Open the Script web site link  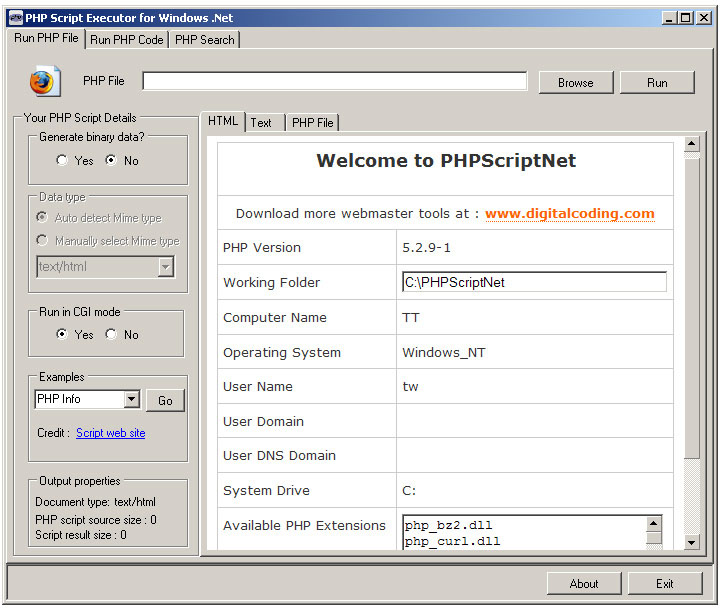point(111,433)
